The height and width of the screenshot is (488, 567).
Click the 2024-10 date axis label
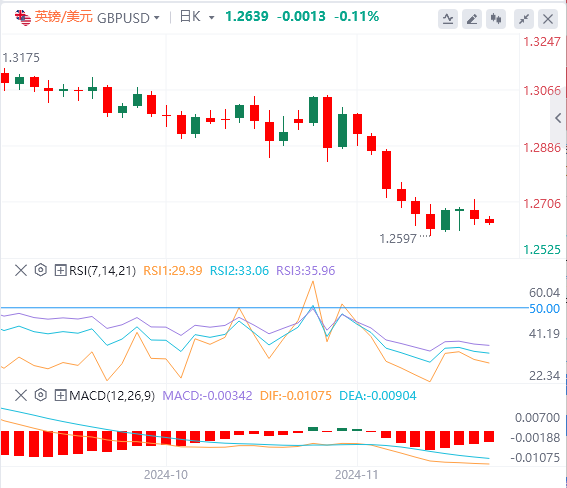tap(166, 475)
